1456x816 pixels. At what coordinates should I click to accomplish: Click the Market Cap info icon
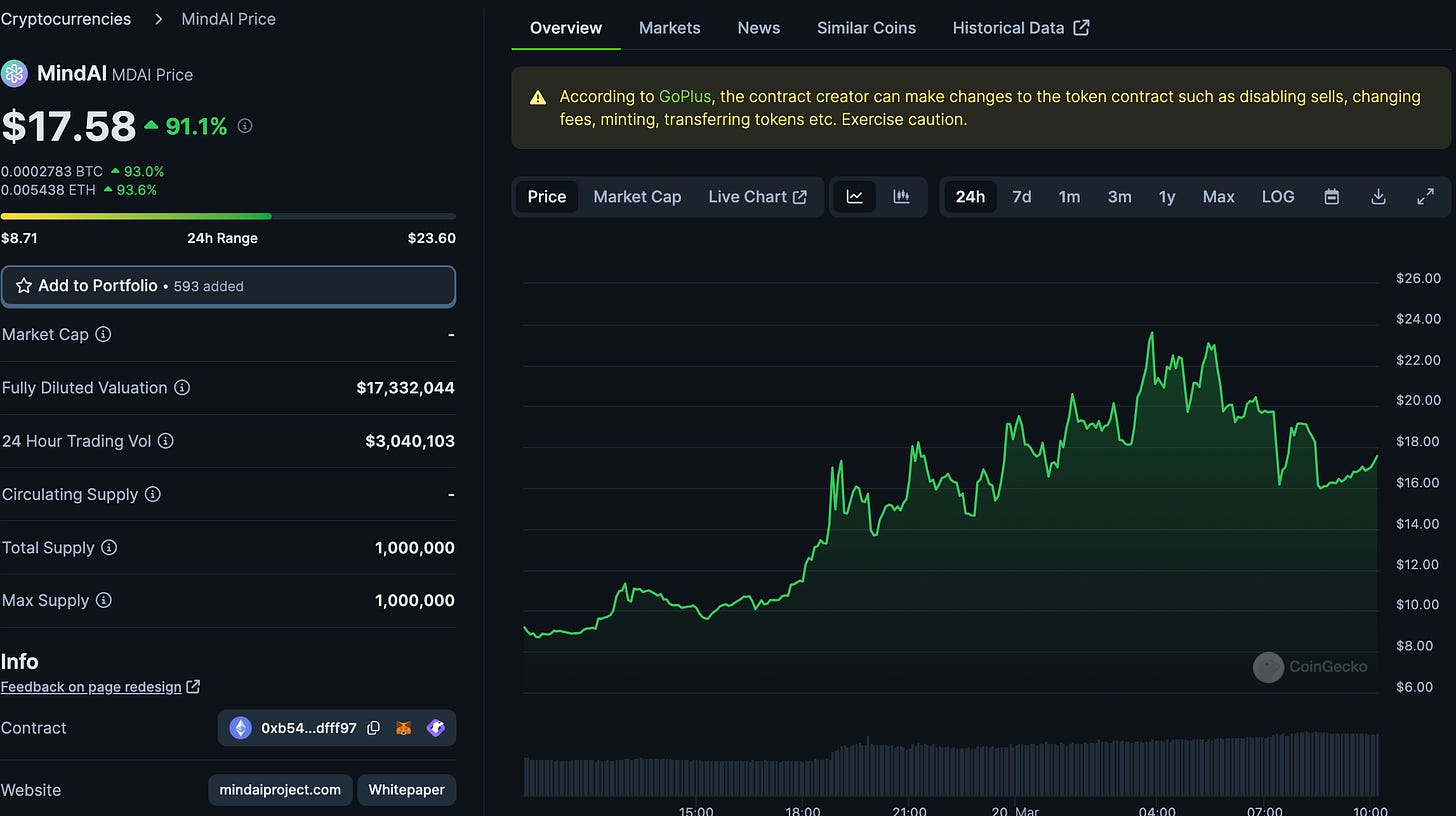(103, 334)
